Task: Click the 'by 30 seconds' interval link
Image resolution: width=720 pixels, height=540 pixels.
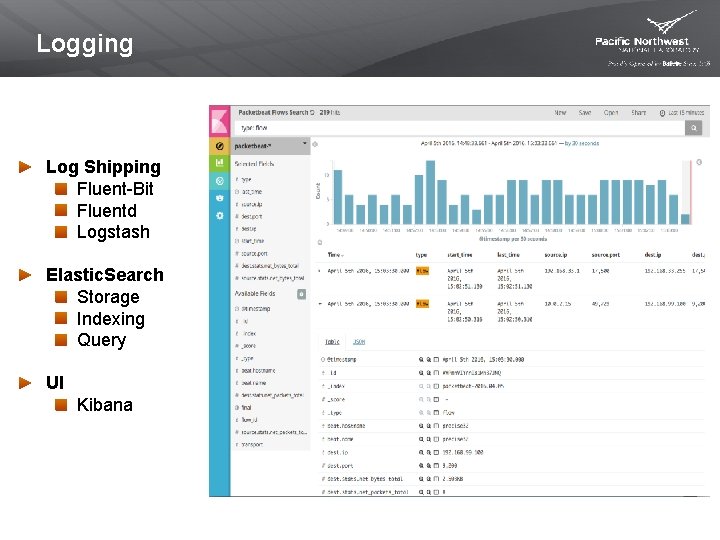Action: click(582, 143)
